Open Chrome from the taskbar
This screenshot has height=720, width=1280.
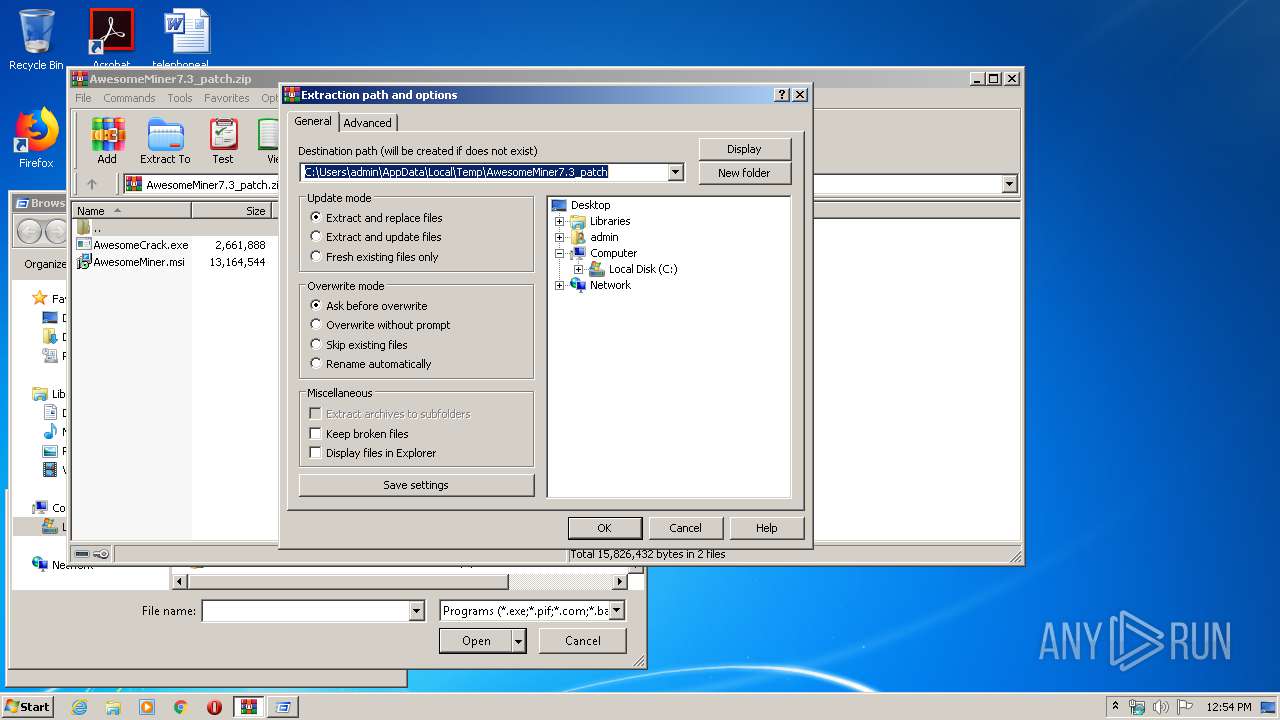pos(181,707)
